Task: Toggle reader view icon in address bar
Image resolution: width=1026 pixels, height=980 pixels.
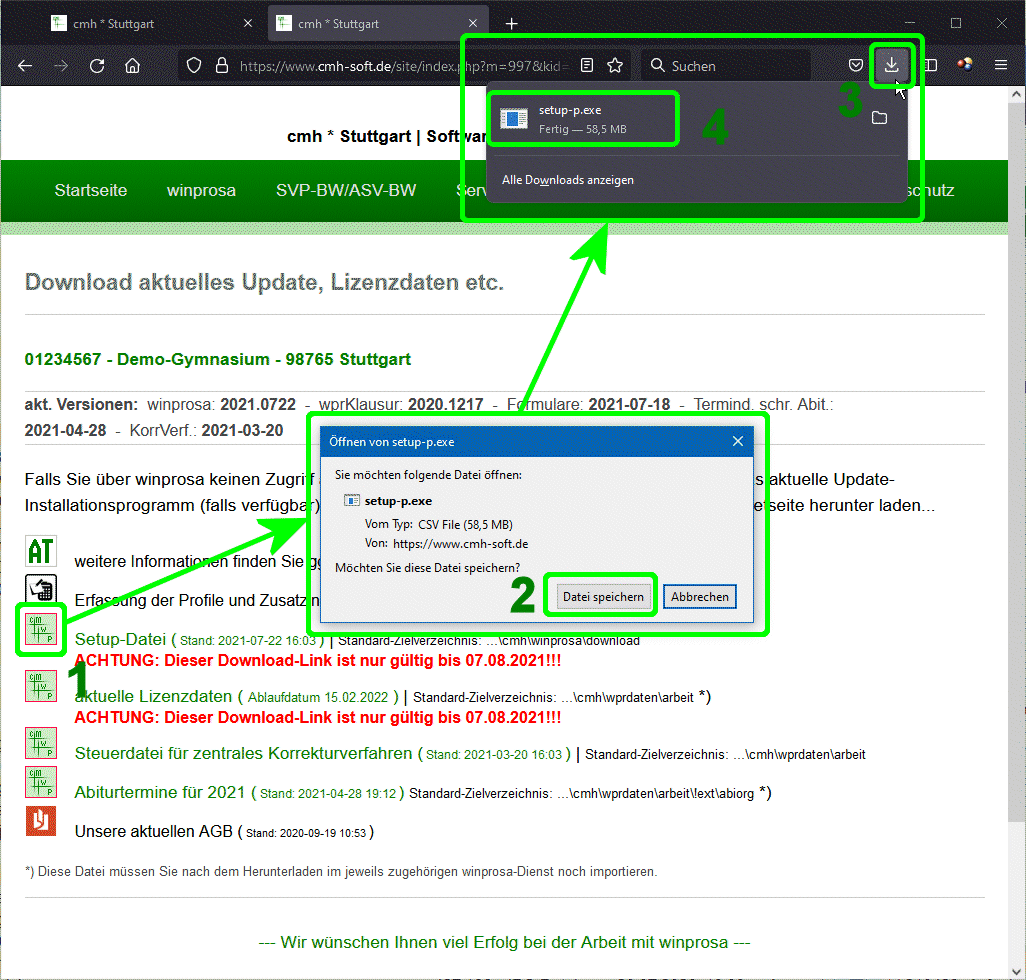Action: point(587,66)
